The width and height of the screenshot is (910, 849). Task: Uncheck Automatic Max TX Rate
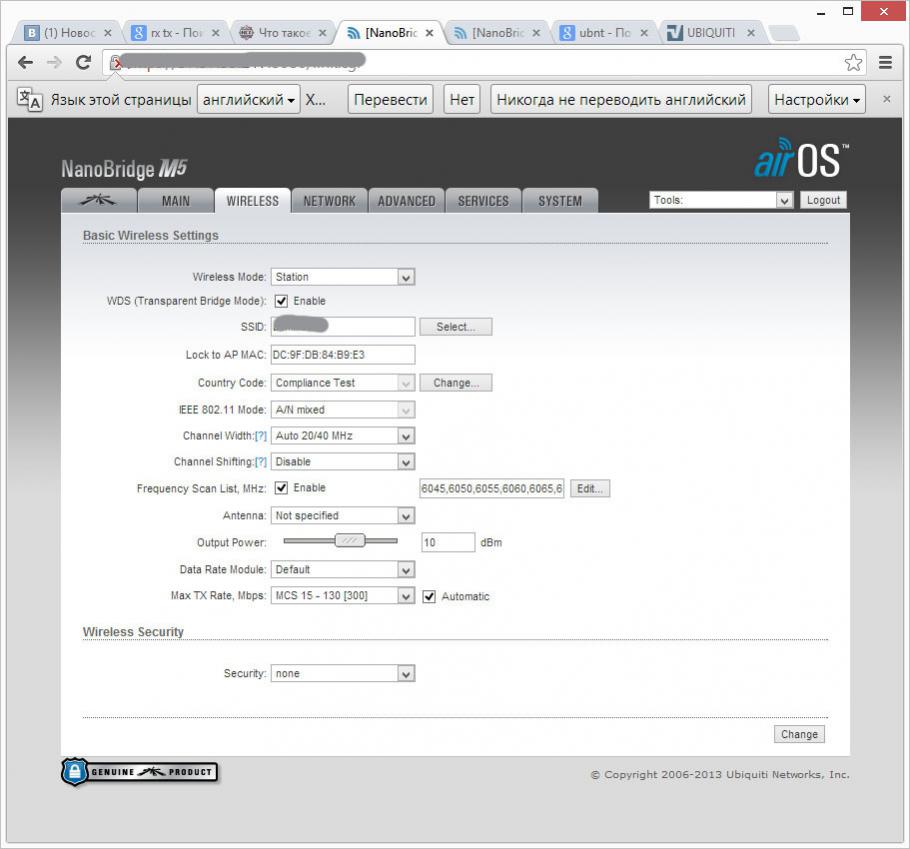pos(430,596)
